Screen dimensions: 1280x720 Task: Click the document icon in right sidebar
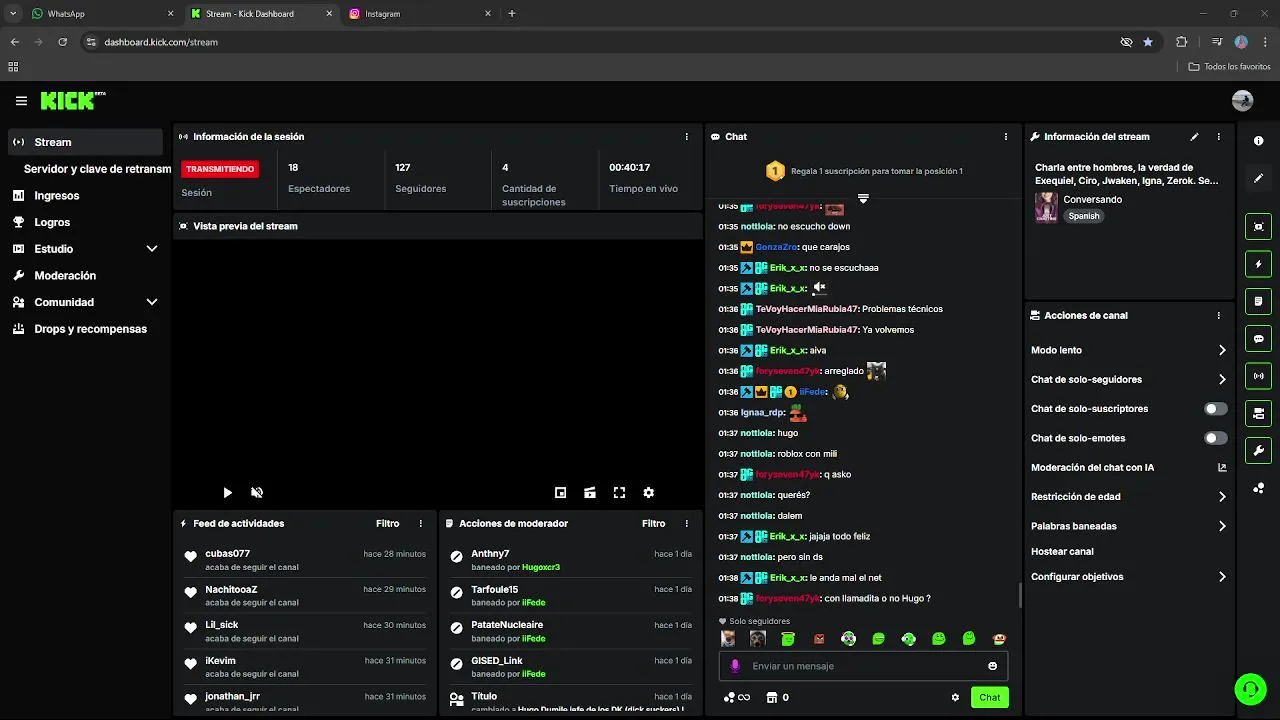tap(1258, 301)
